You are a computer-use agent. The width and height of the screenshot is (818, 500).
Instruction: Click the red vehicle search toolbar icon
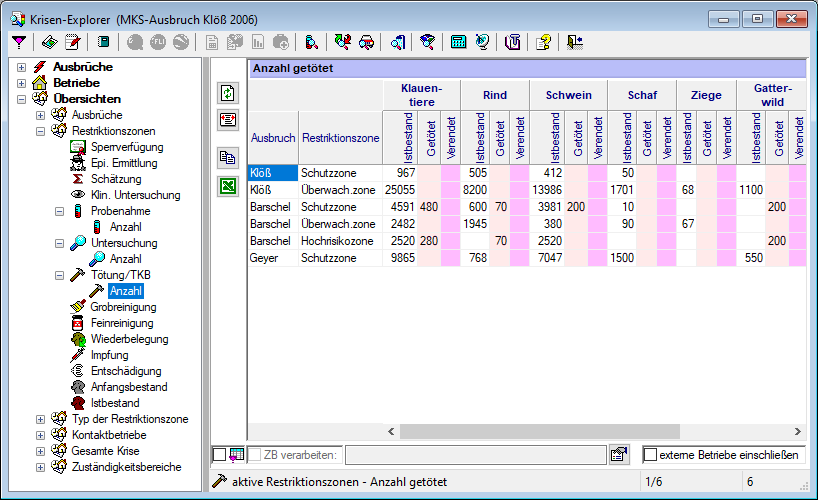click(367, 42)
